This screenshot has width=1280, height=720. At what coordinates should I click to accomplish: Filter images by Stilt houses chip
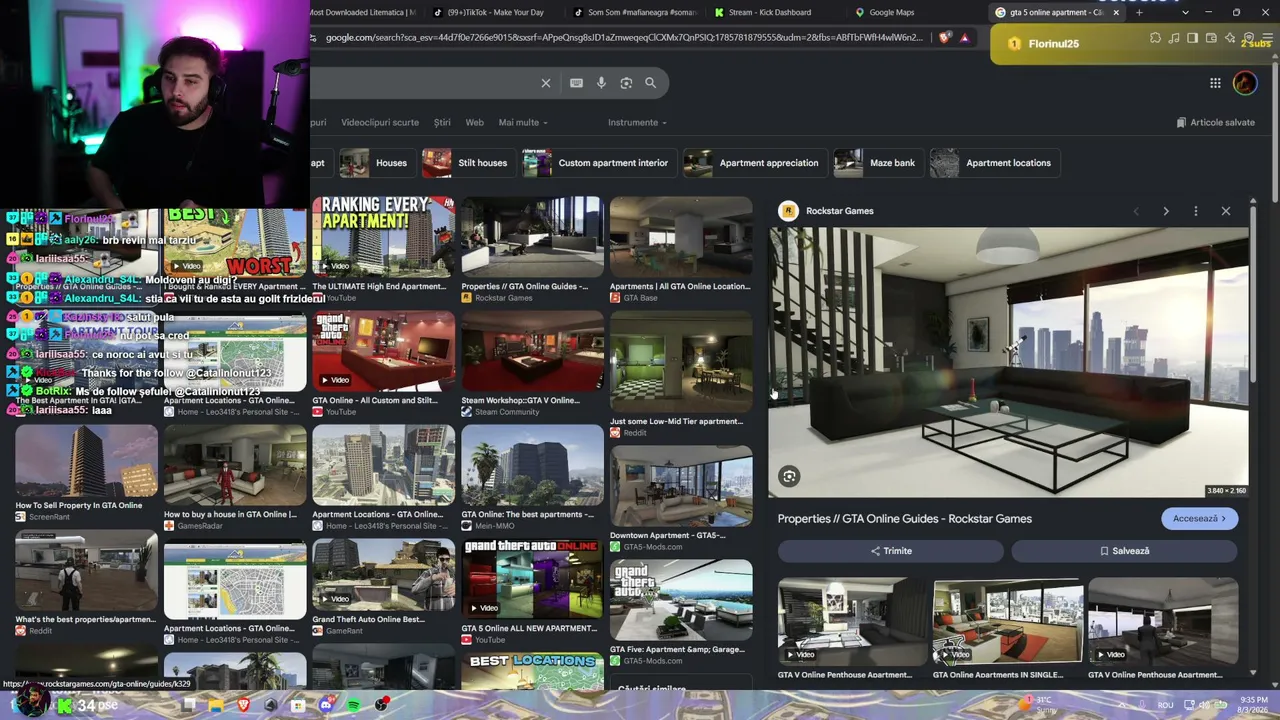coord(468,163)
